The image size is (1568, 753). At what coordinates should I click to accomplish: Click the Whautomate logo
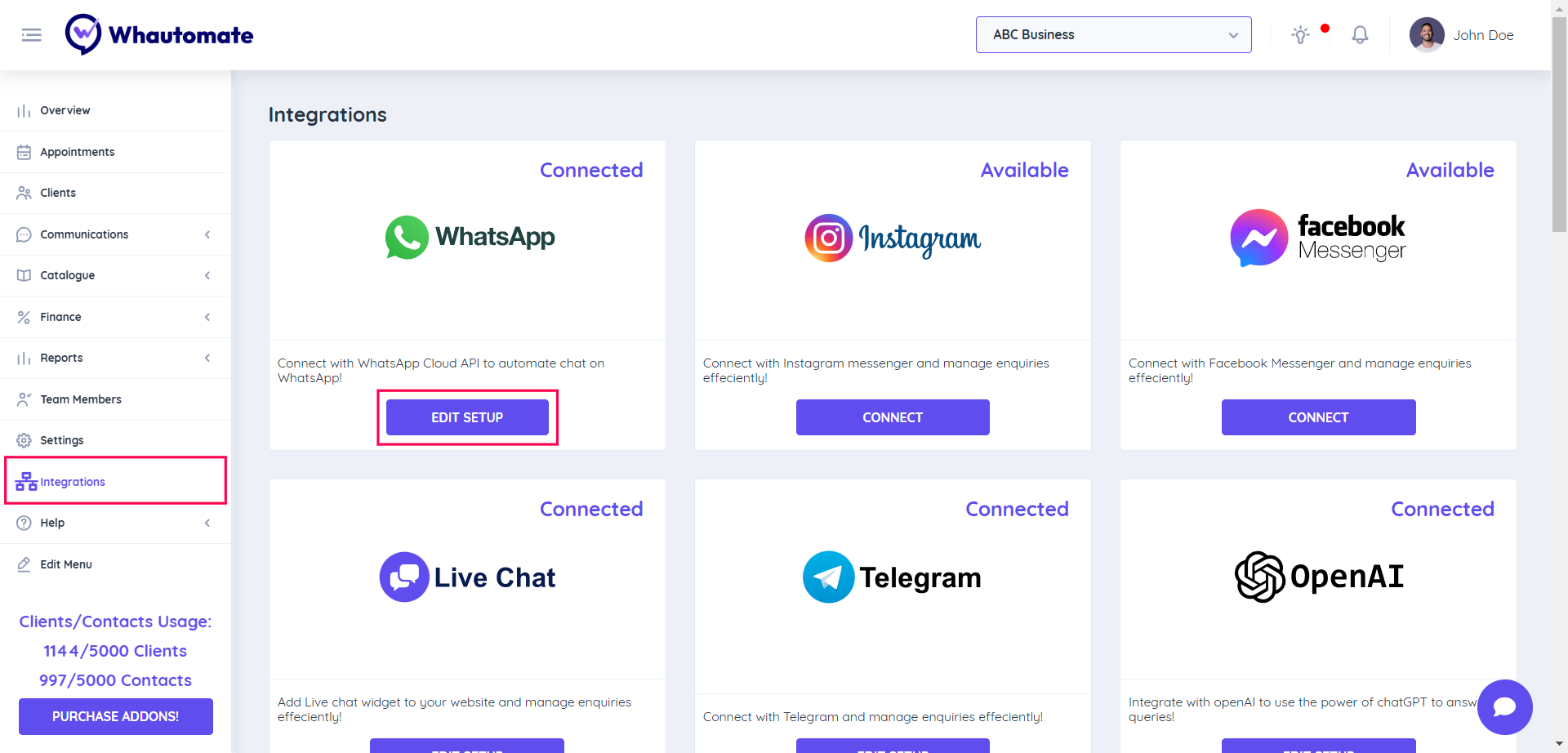point(160,35)
